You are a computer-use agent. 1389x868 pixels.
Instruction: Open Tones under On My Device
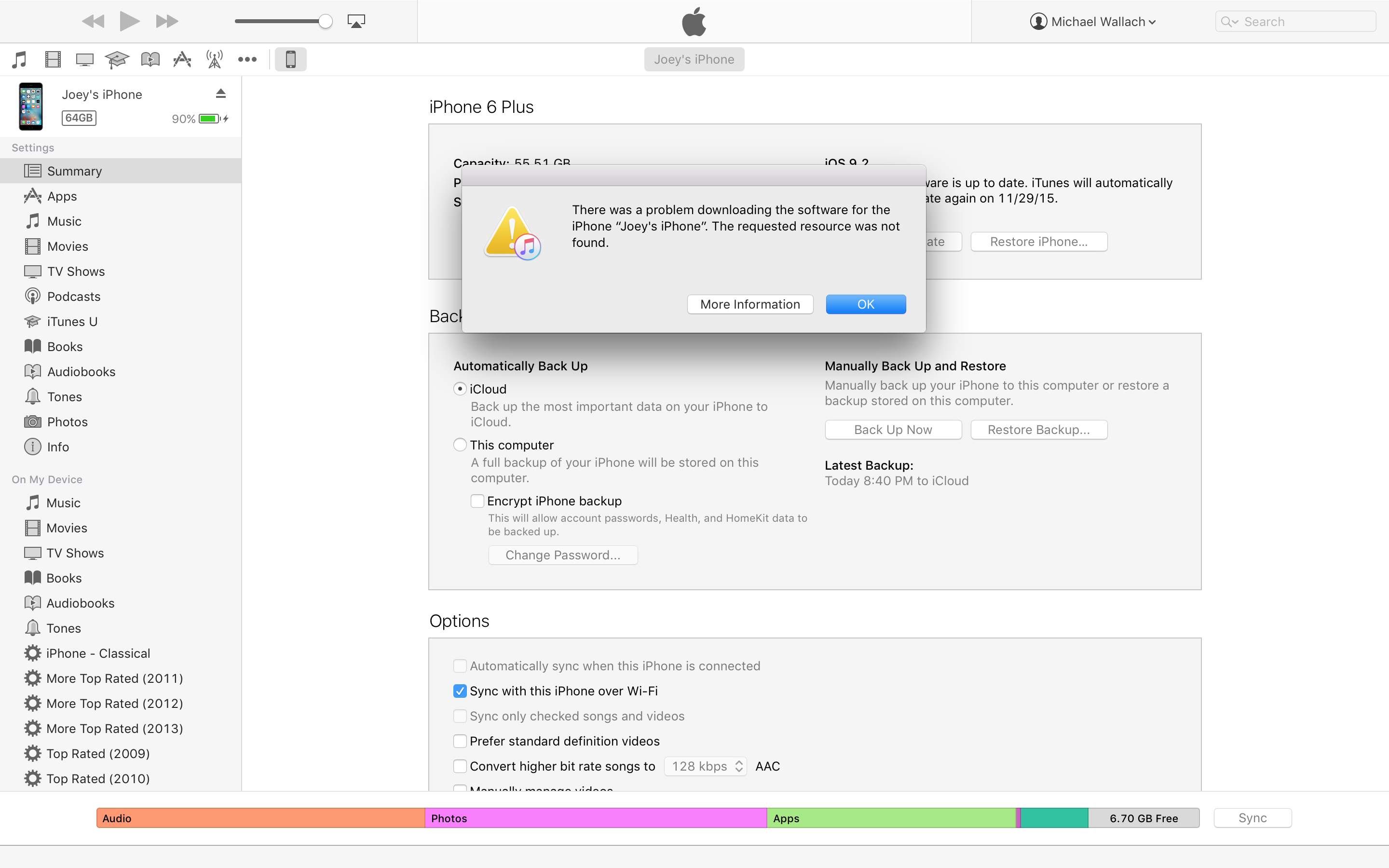pos(121,628)
